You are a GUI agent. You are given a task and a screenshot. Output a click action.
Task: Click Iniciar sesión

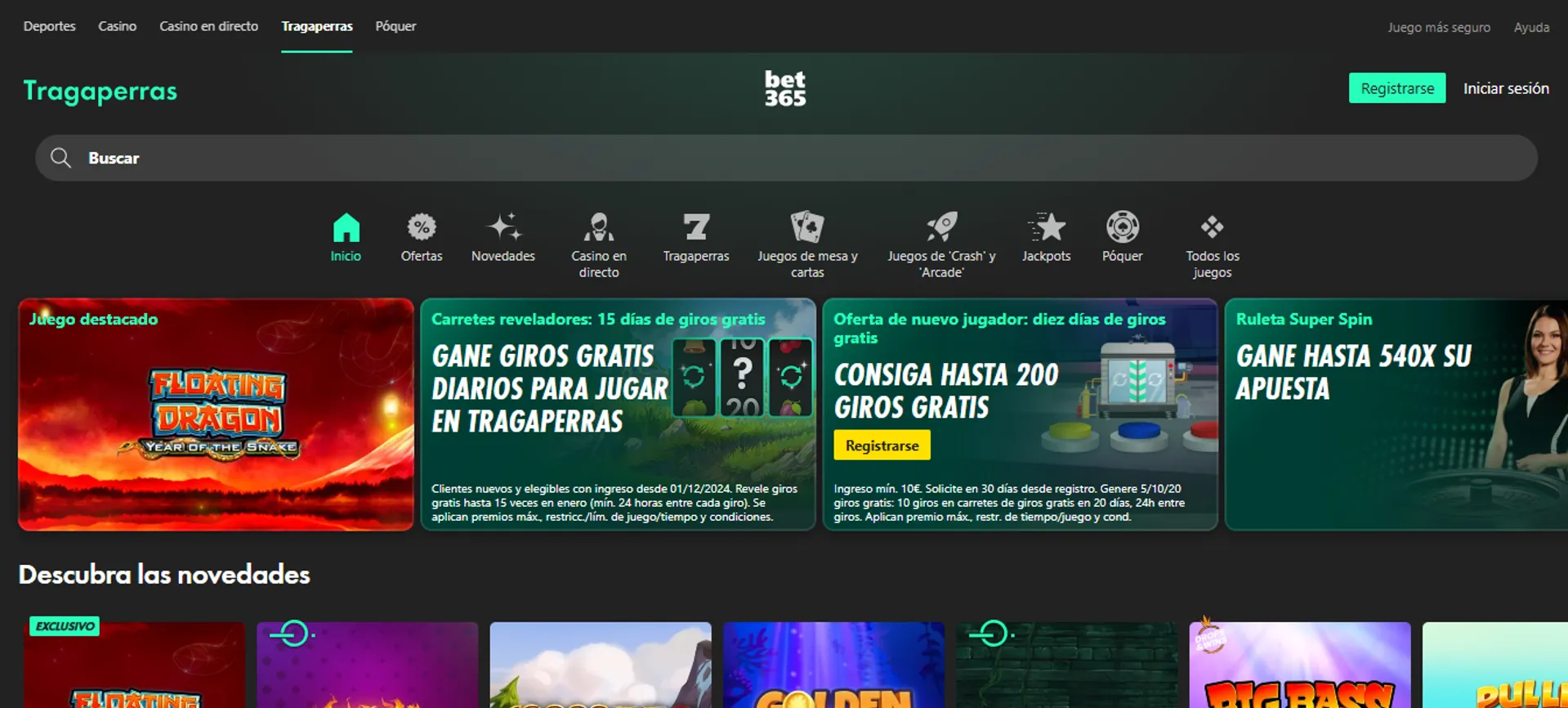click(1506, 88)
